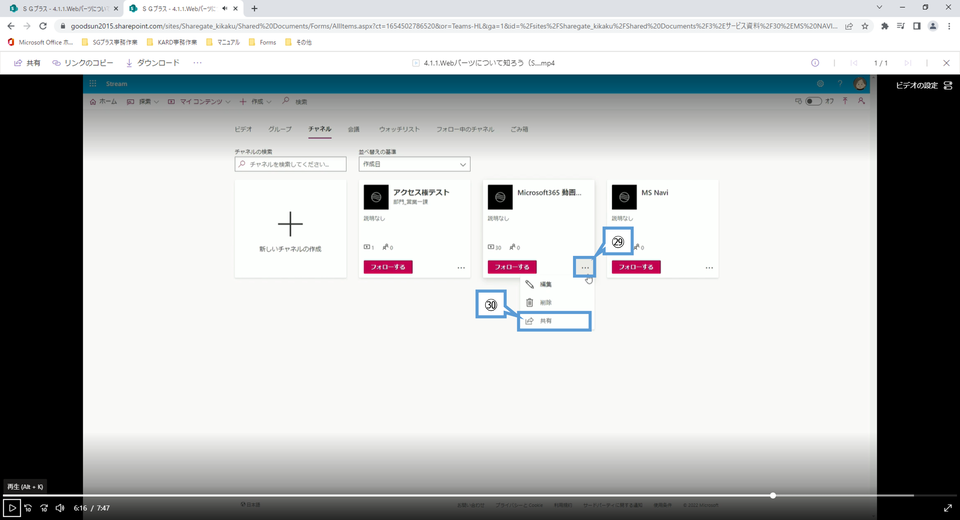The height and width of the screenshot is (520, 960).
Task: Open the Chrome media control icon
Action: pos(900,26)
